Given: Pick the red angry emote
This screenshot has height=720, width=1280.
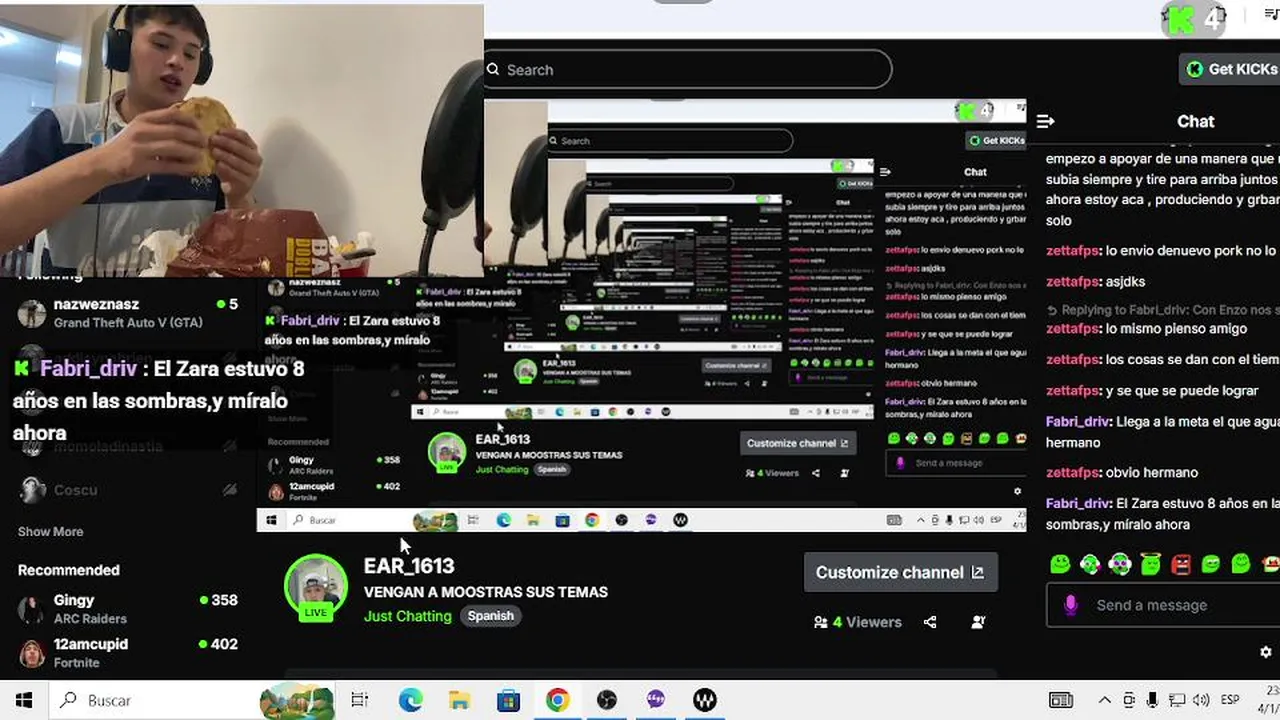Looking at the screenshot, I should 1181,564.
